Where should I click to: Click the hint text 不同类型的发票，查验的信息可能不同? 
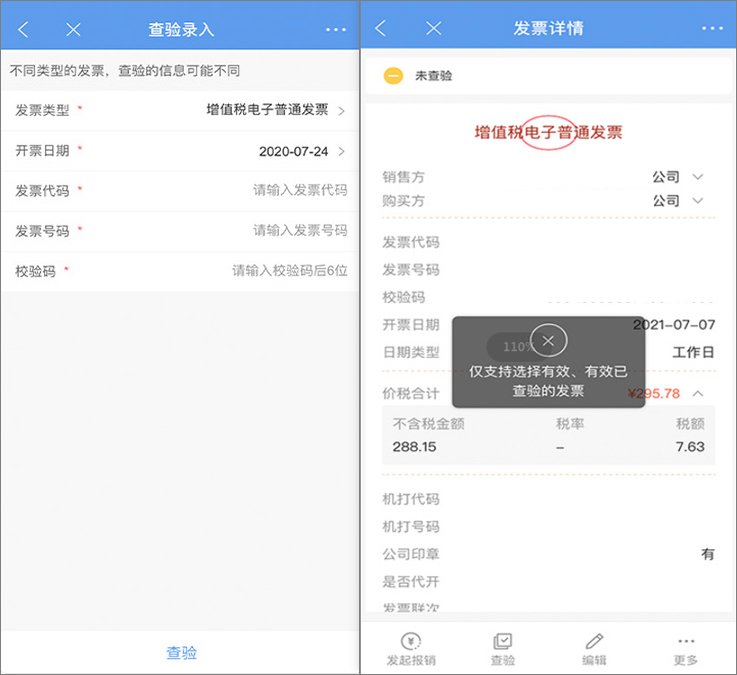(125, 71)
